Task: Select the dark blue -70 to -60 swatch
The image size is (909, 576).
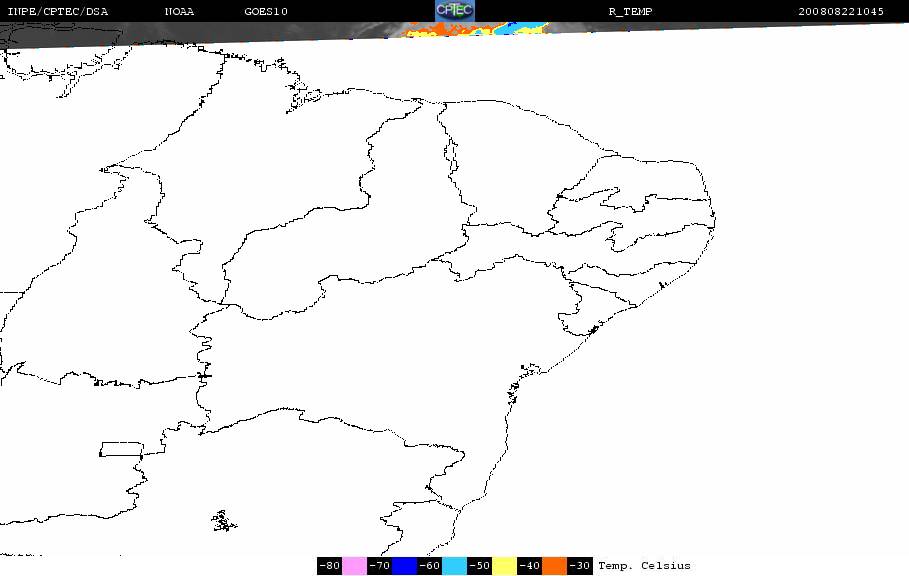Action: click(x=405, y=566)
